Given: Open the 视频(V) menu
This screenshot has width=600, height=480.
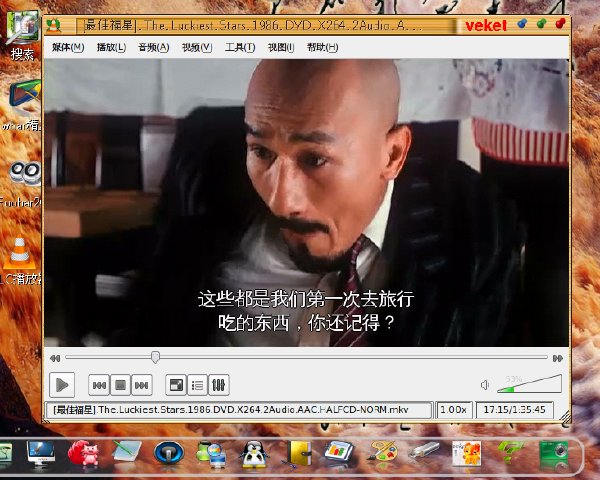Looking at the screenshot, I should [x=197, y=47].
